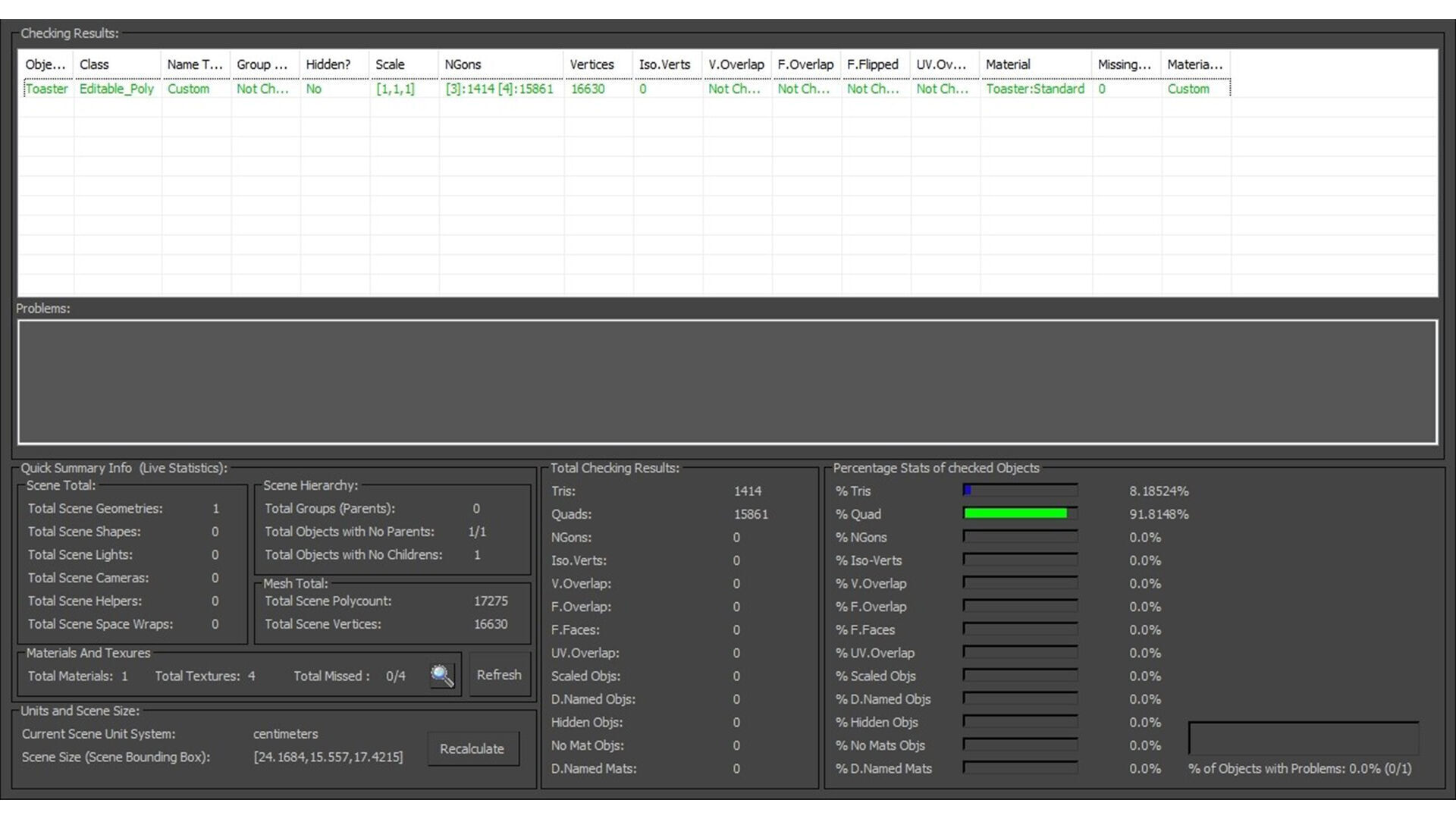The width and height of the screenshot is (1456, 819).
Task: Click inside the Problems text area
Action: 727,381
